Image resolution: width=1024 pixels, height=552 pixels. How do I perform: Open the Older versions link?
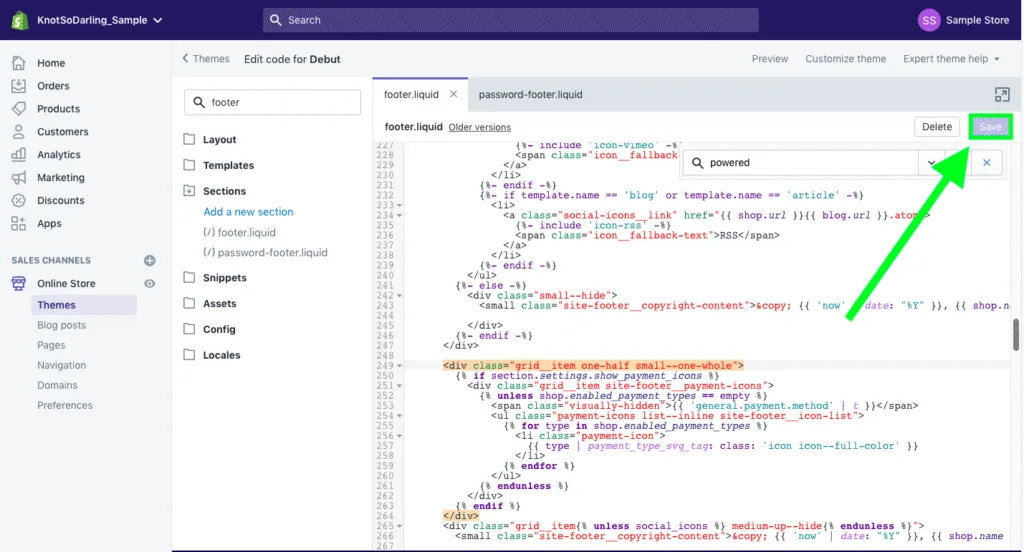pos(479,128)
